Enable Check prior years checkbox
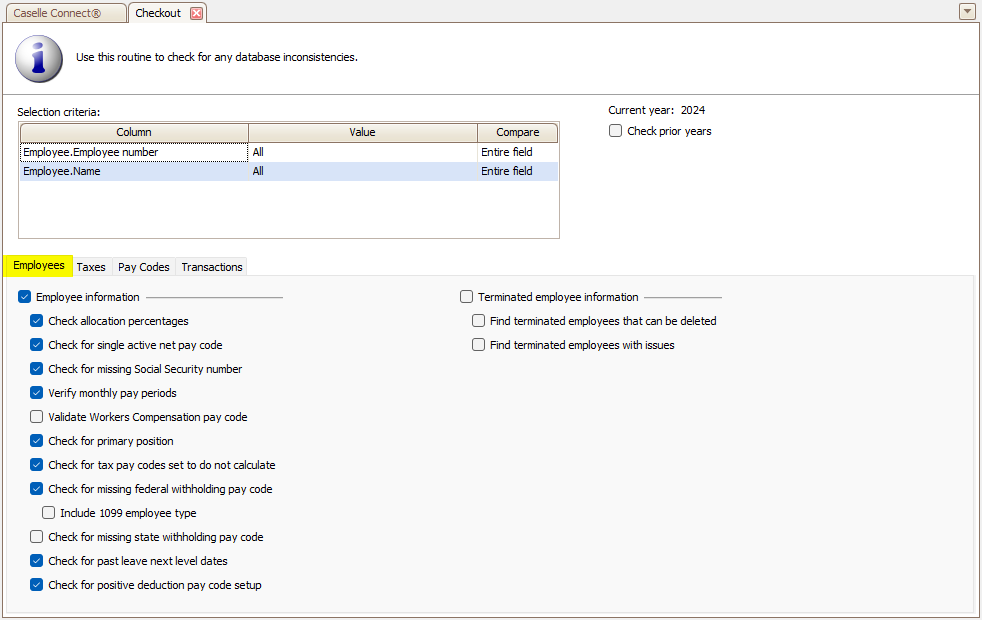 616,131
